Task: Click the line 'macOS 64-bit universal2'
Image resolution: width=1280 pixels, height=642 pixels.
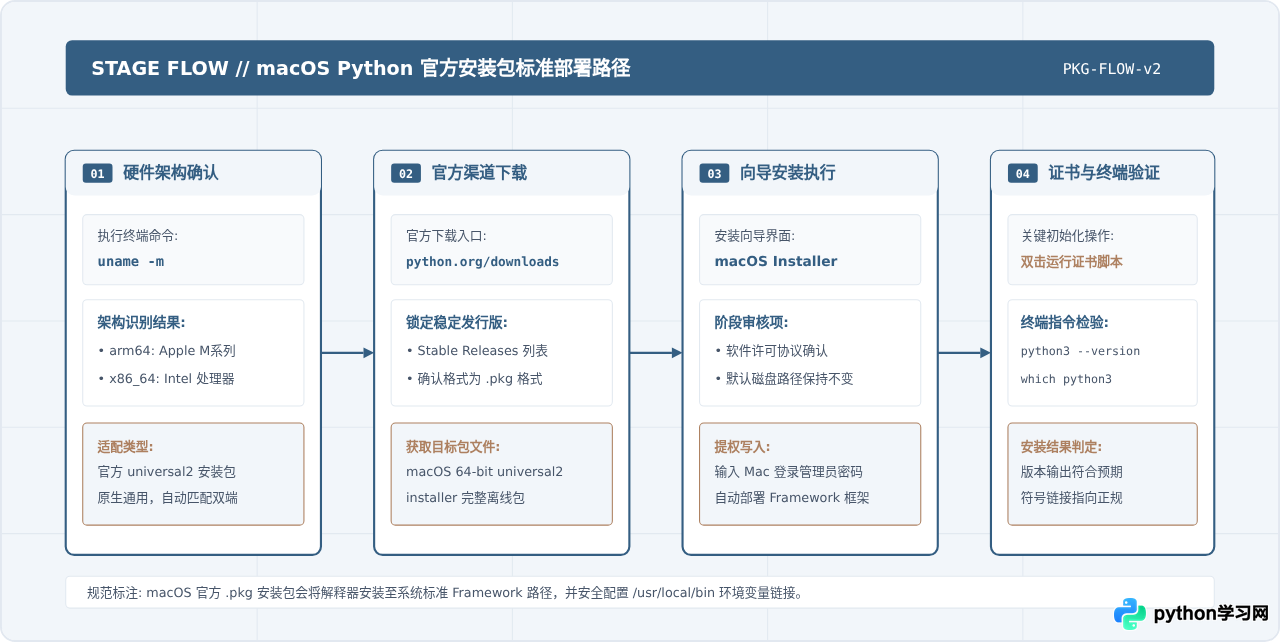Action: pos(484,471)
